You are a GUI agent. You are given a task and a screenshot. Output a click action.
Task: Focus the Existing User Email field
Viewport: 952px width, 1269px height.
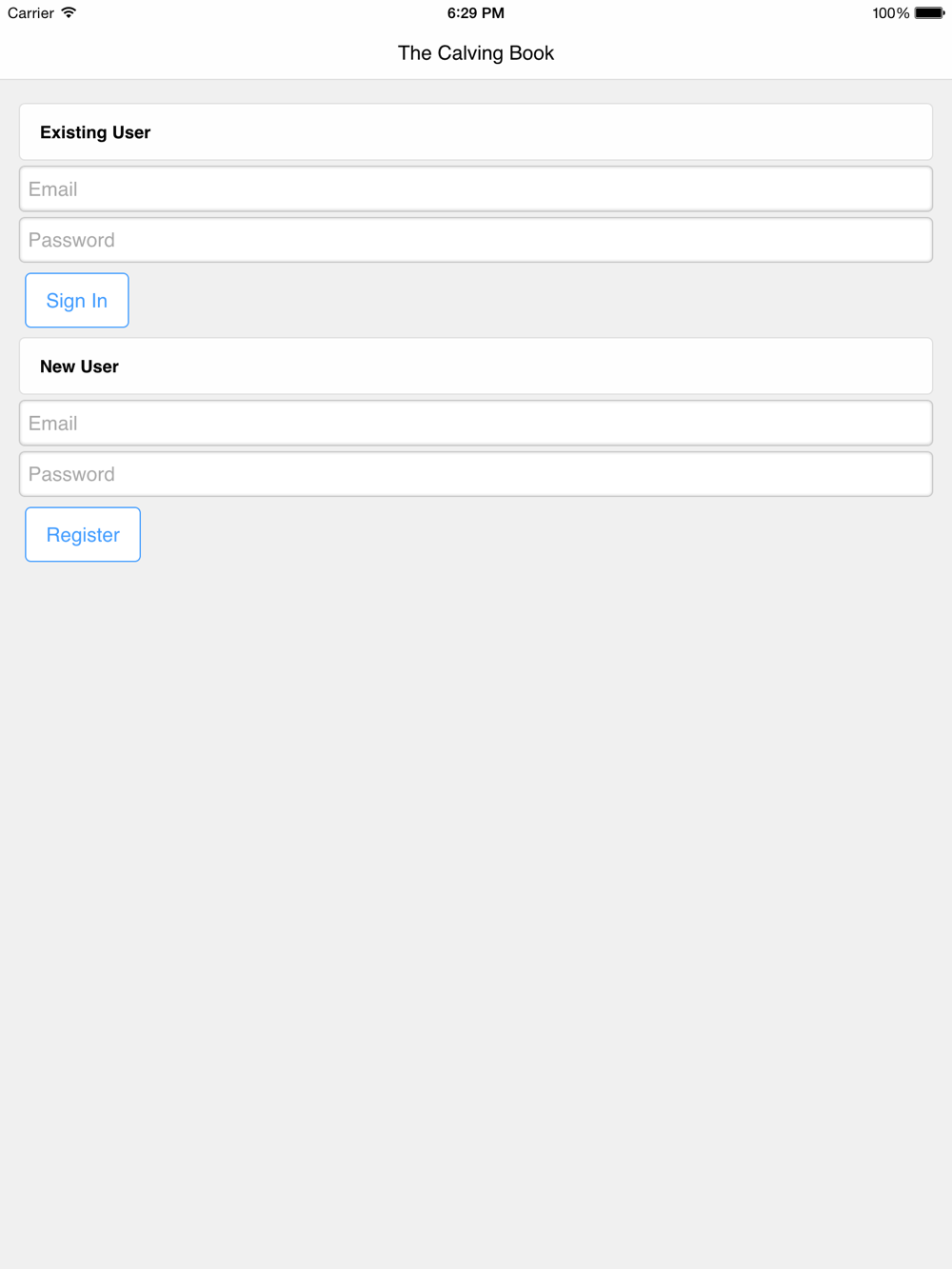point(475,189)
